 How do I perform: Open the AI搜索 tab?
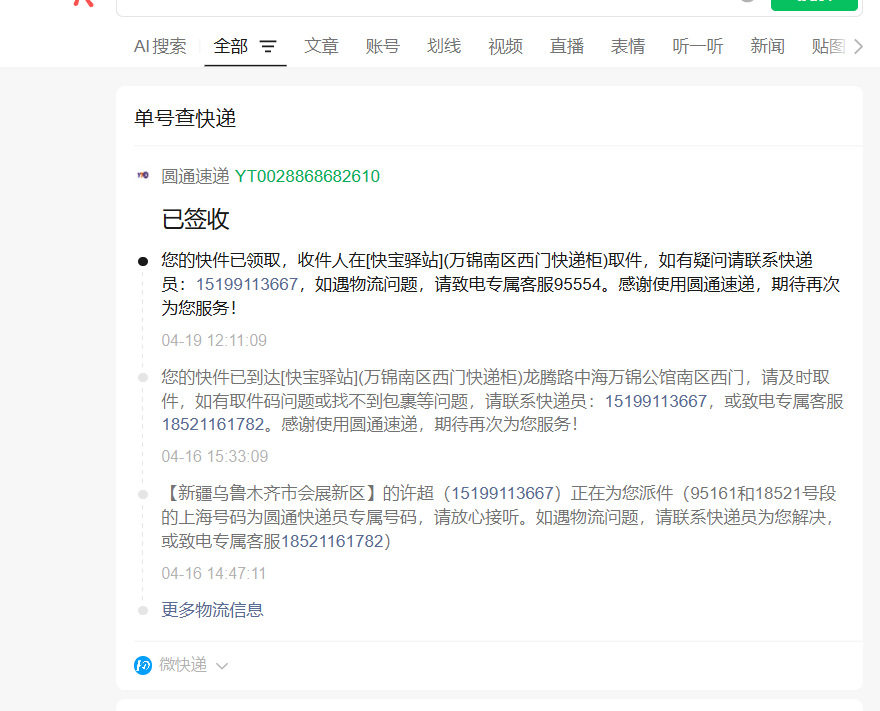pos(160,46)
